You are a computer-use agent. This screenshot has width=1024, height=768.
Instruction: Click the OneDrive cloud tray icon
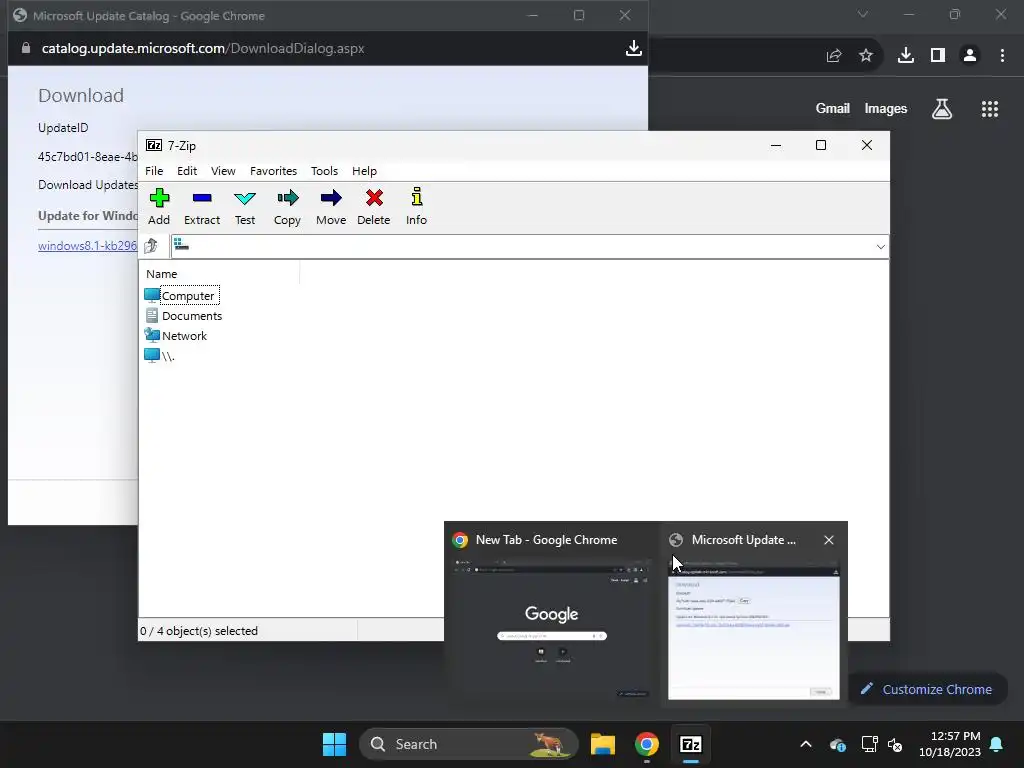point(838,744)
